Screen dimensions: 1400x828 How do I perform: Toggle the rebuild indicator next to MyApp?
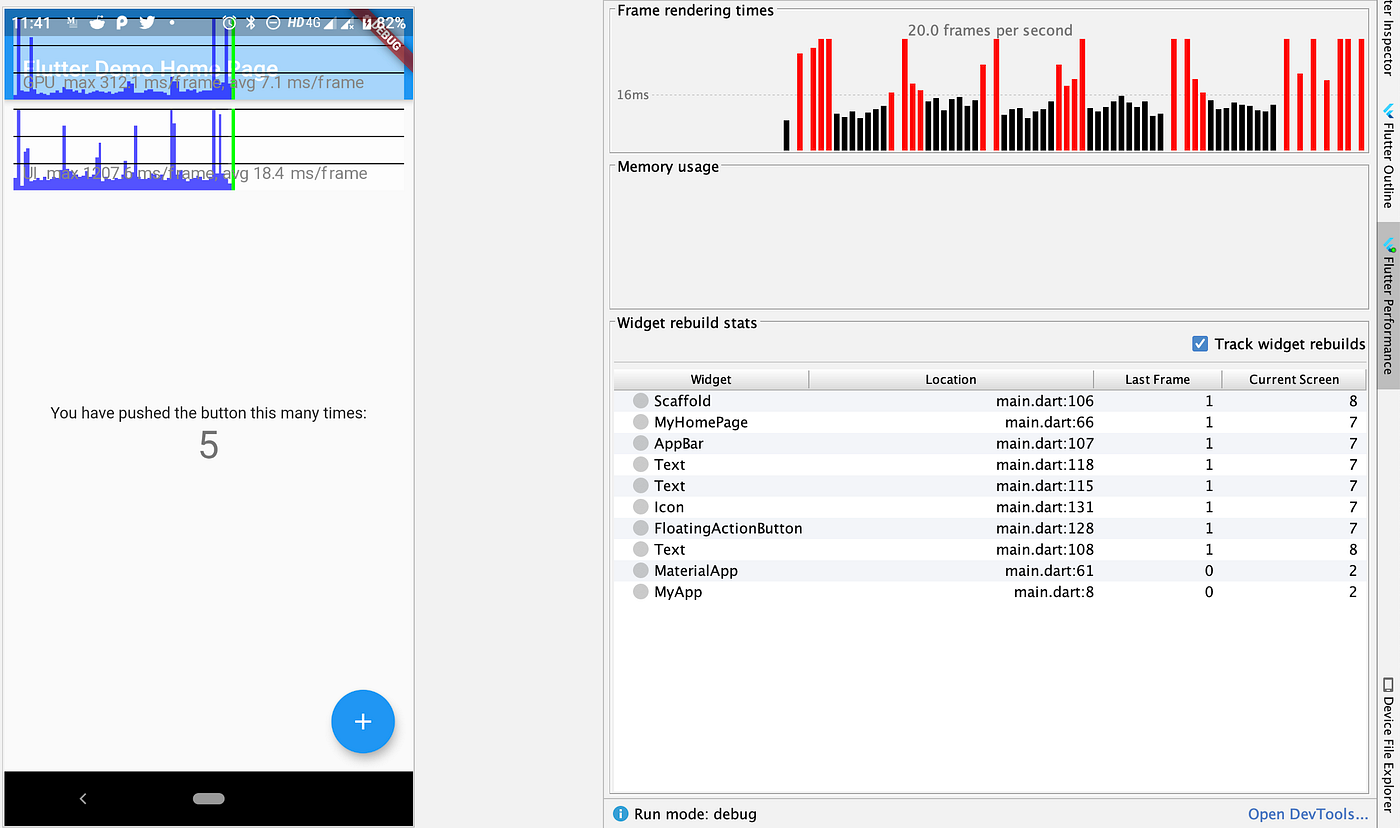pos(639,591)
